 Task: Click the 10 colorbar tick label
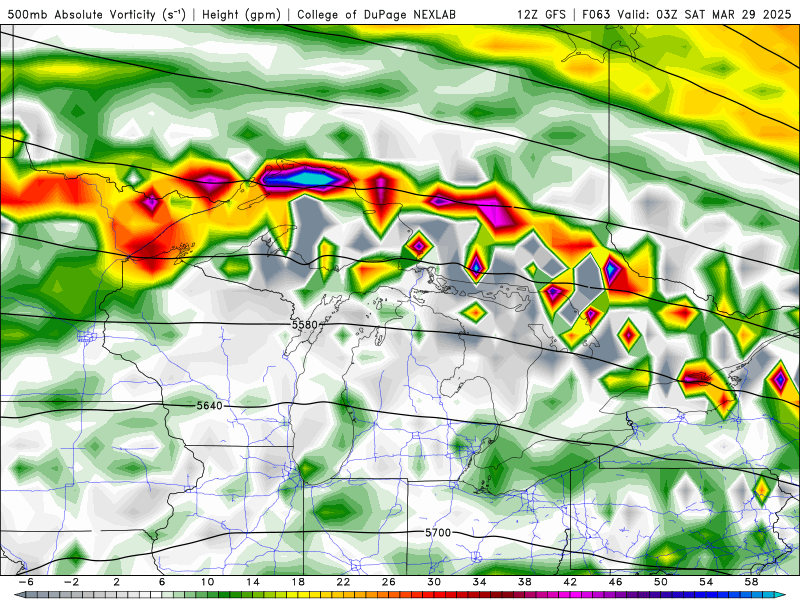pos(207,582)
